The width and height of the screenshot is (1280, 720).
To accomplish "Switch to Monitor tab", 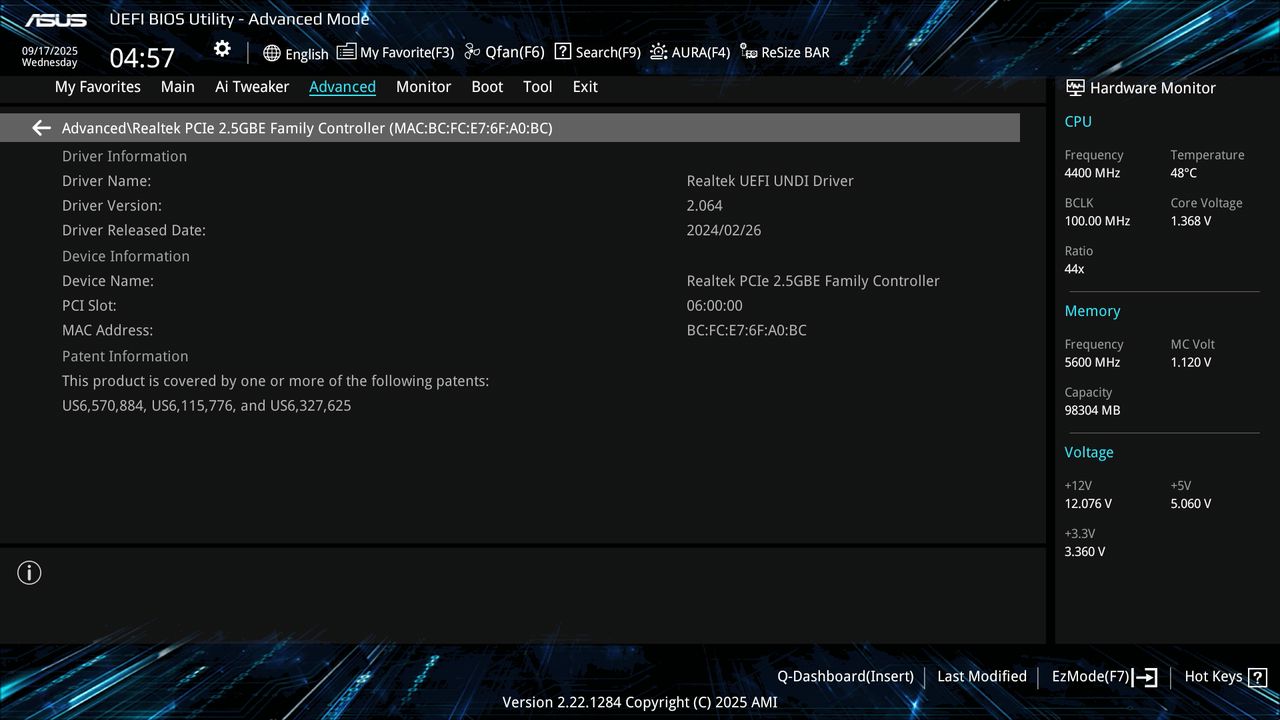I will (423, 87).
